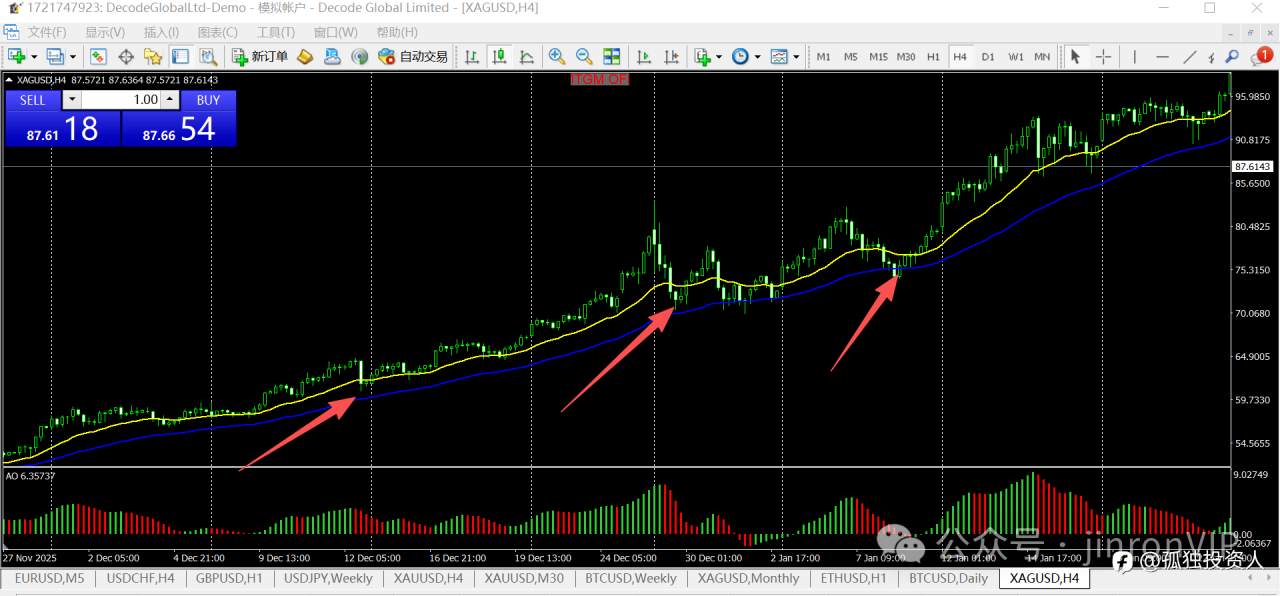Open the 插入(I) menu
The height and width of the screenshot is (596, 1280).
pos(161,32)
